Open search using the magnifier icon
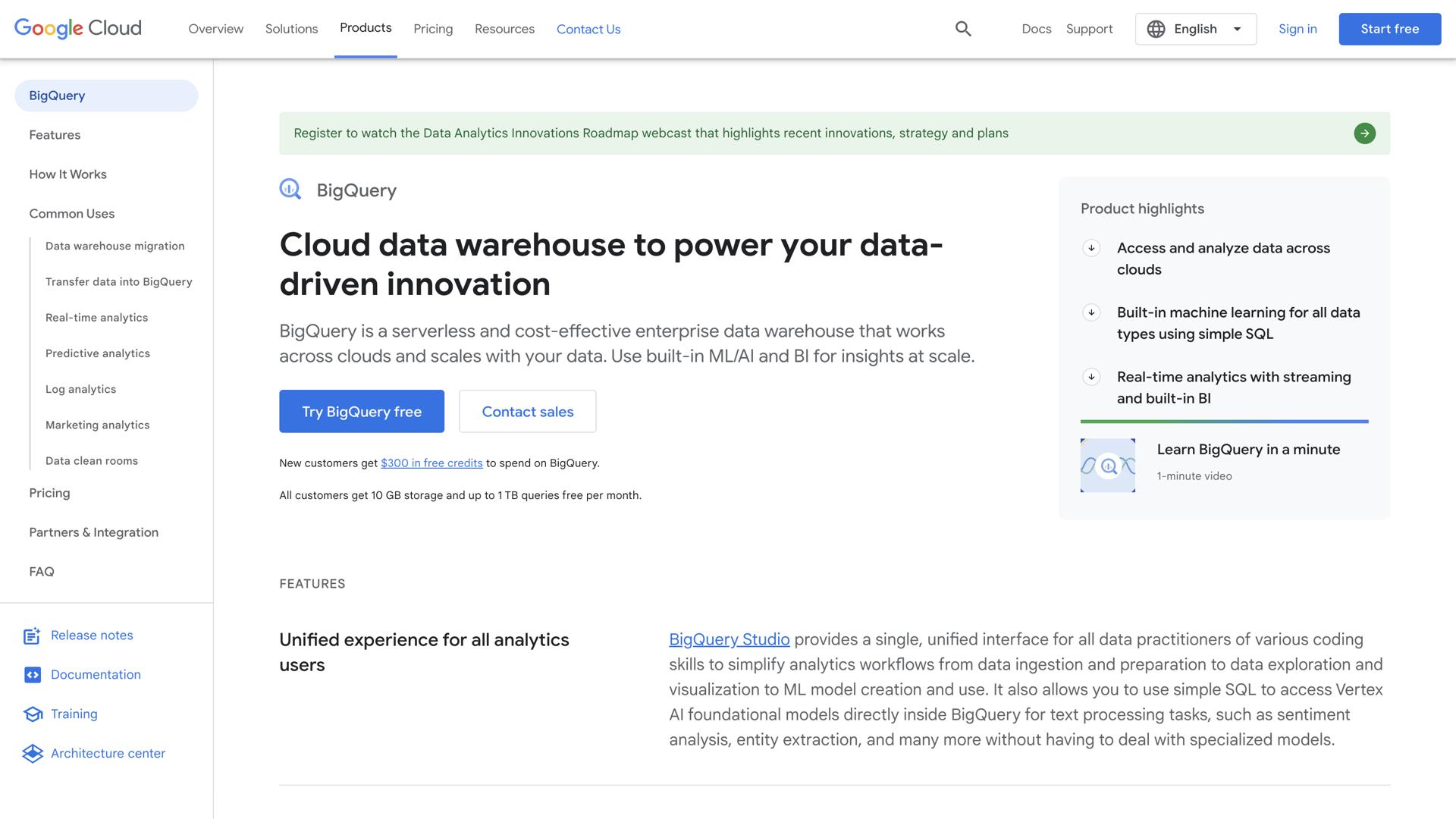Image resolution: width=1456 pixels, height=819 pixels. click(963, 29)
